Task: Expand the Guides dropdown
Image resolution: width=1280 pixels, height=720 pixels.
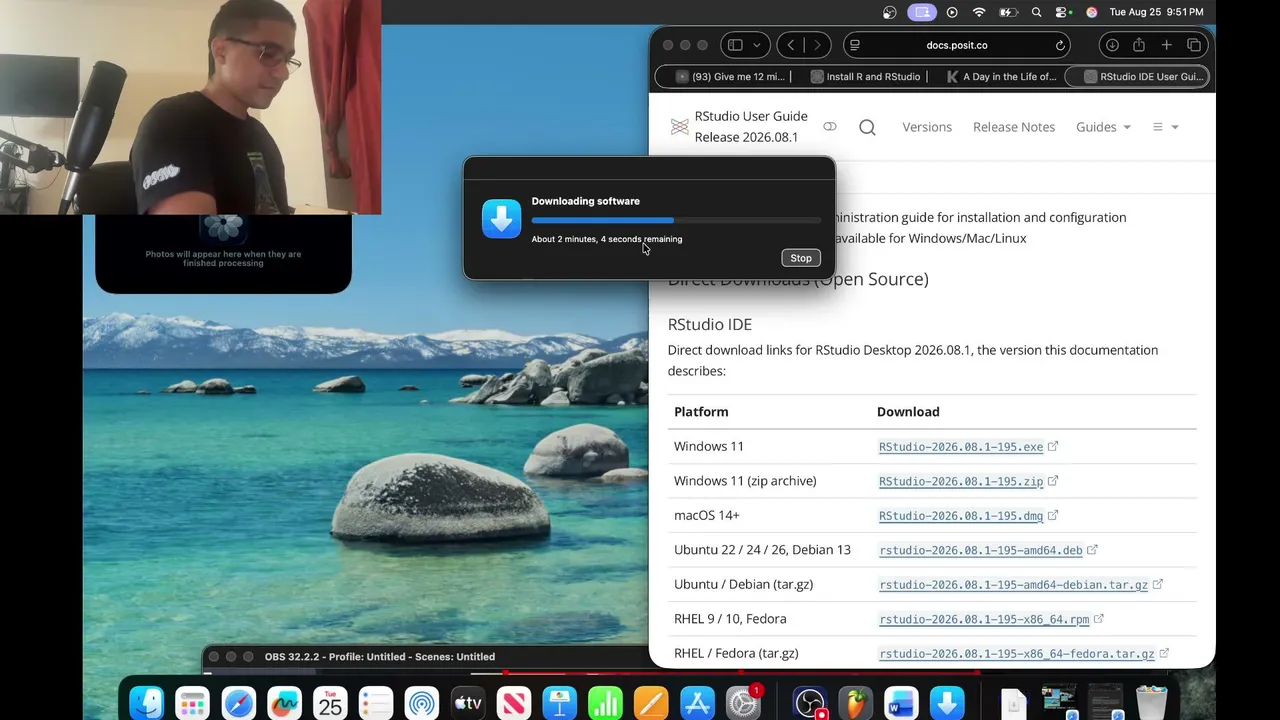Action: pyautogui.click(x=1103, y=127)
